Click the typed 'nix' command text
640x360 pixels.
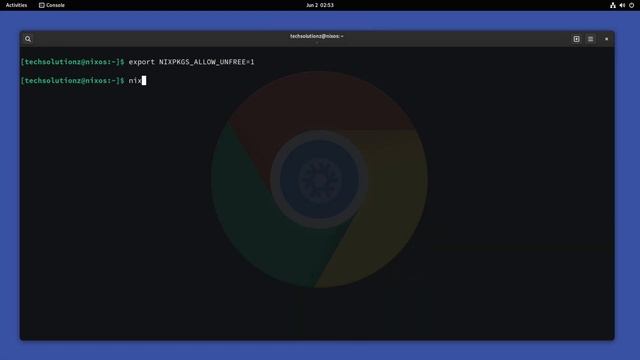135,81
